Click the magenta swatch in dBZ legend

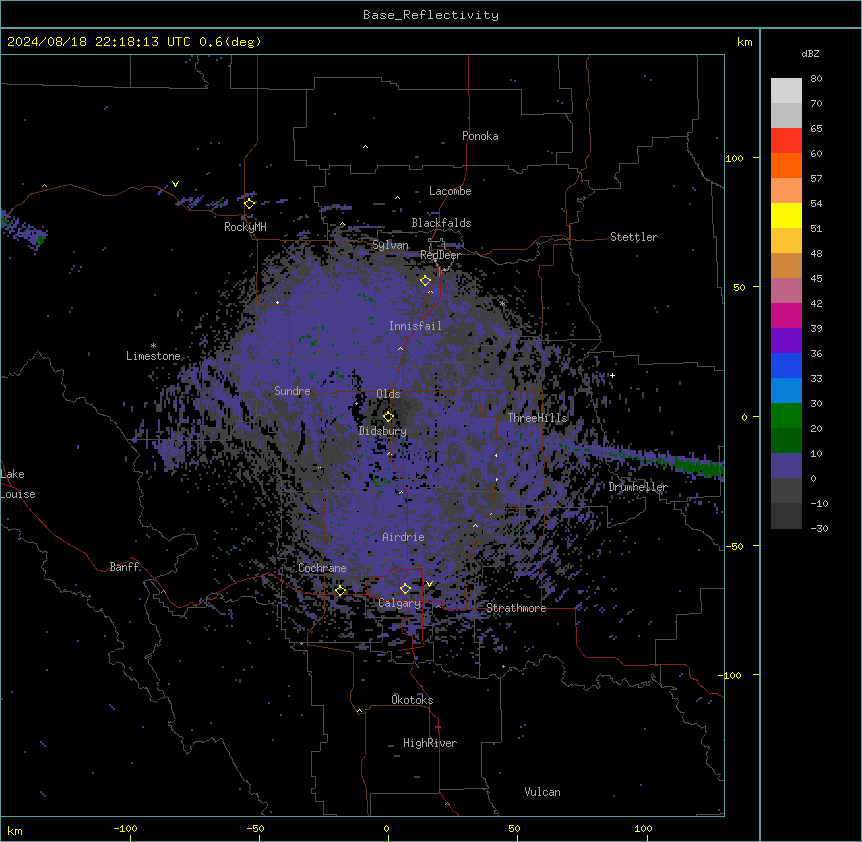[x=786, y=315]
